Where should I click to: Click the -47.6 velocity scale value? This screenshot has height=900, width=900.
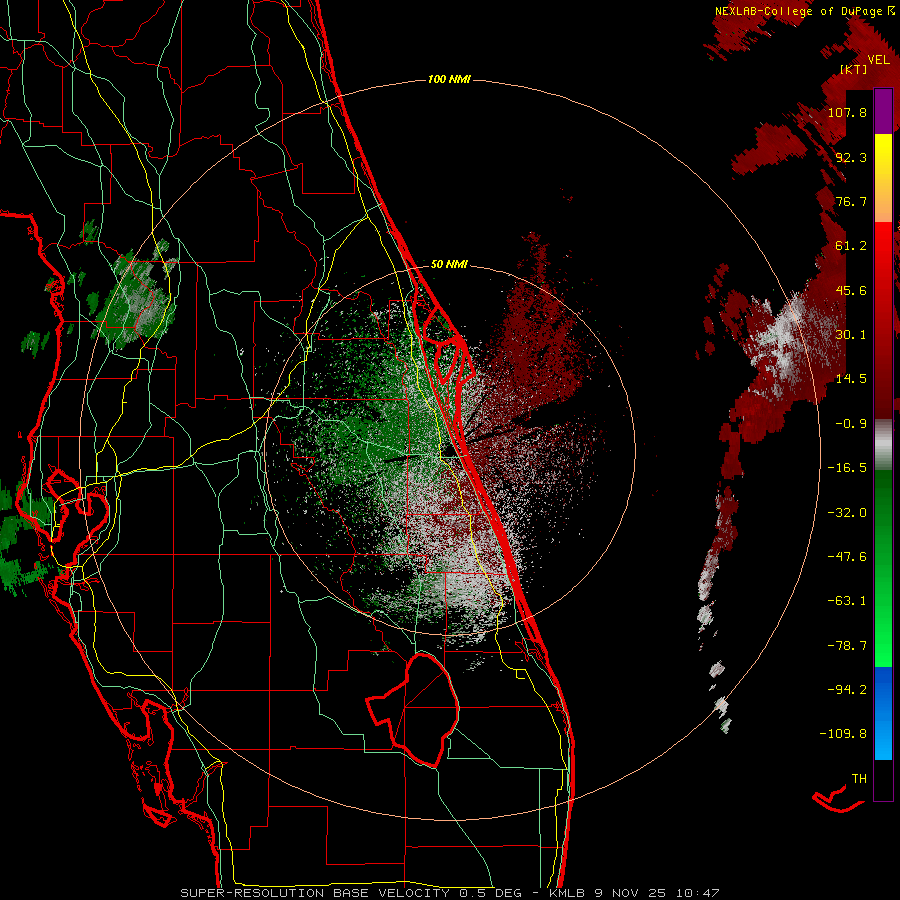point(847,557)
